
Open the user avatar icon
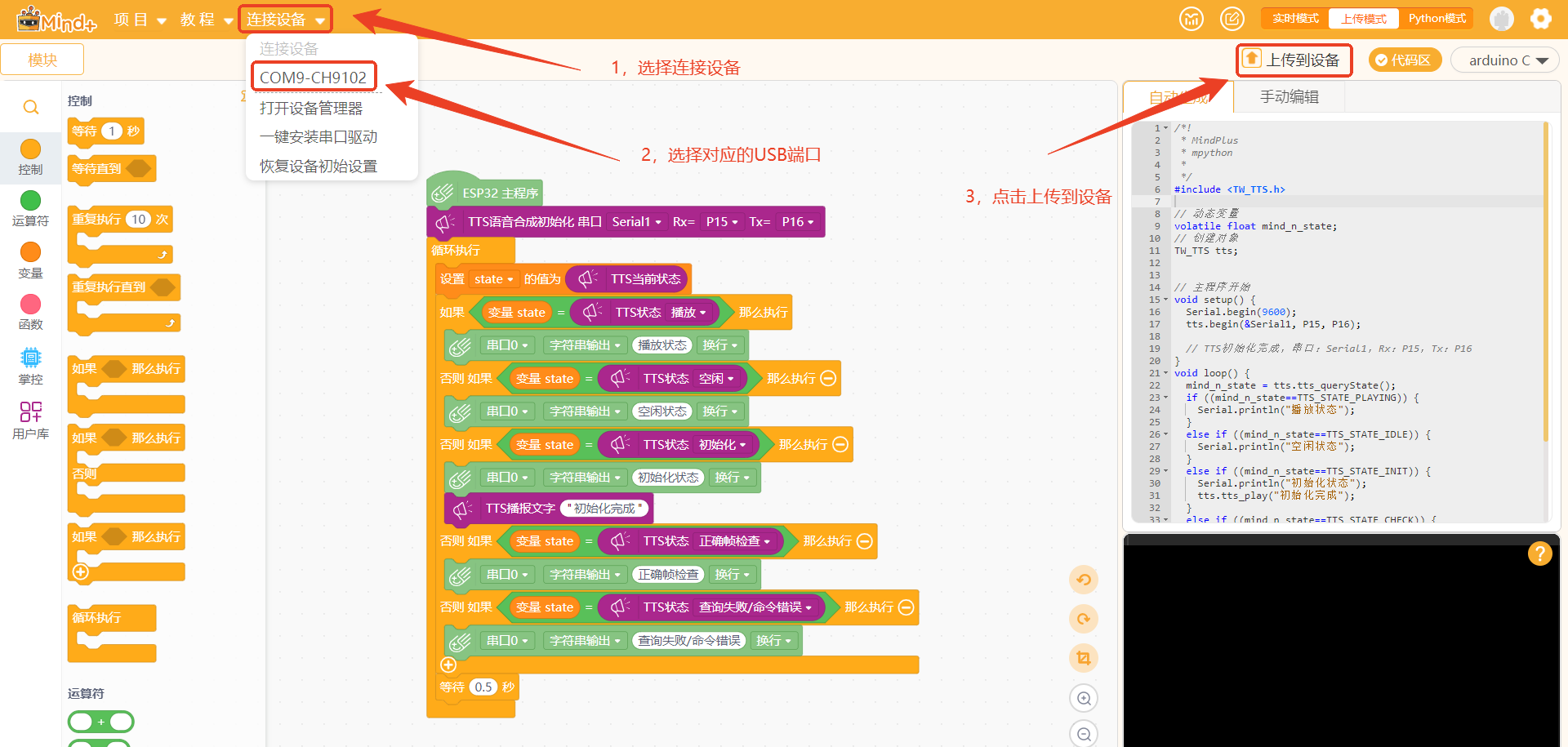[x=1502, y=18]
